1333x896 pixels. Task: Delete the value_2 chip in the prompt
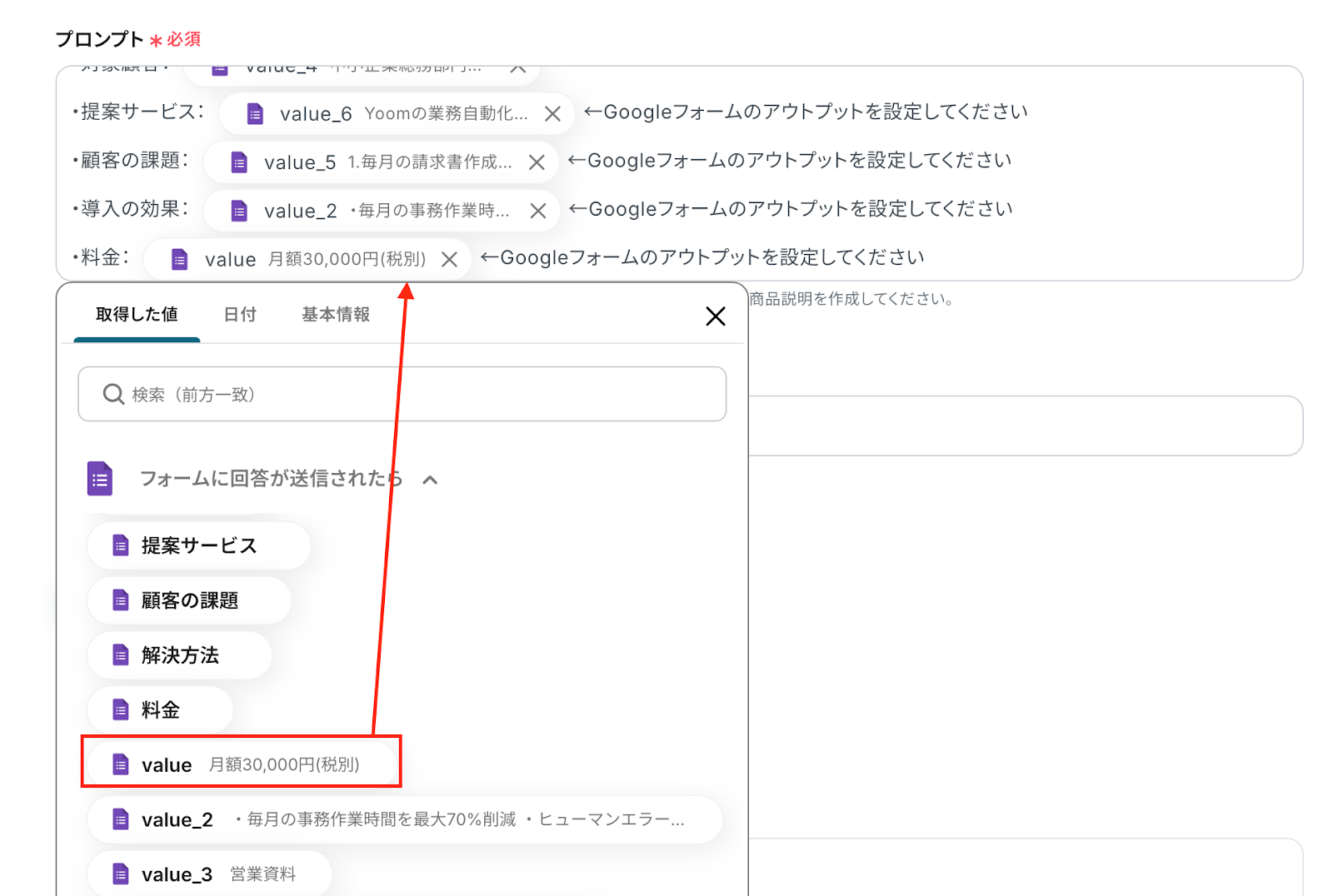coord(538,212)
